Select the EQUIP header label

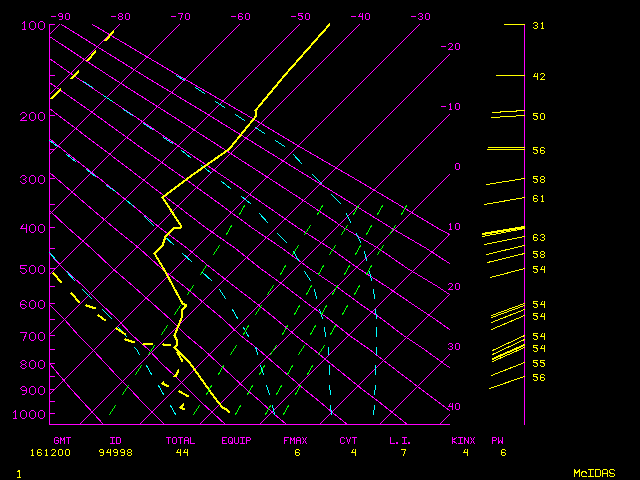pyautogui.click(x=236, y=440)
